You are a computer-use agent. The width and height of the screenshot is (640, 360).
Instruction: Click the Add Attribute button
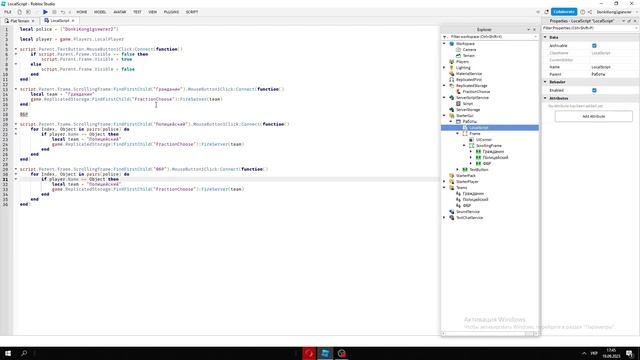[593, 116]
